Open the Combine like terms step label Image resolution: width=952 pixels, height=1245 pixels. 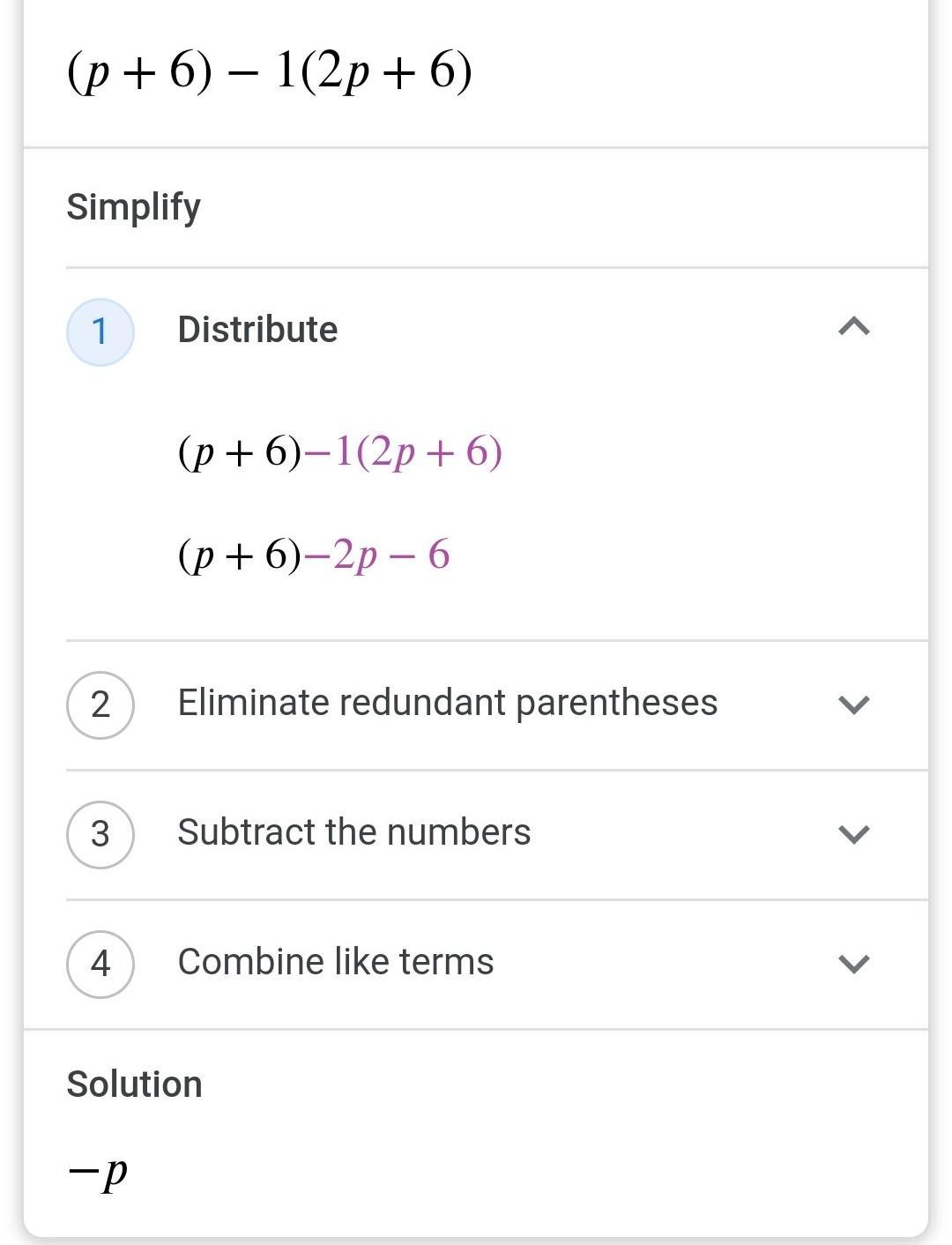pyautogui.click(x=335, y=962)
